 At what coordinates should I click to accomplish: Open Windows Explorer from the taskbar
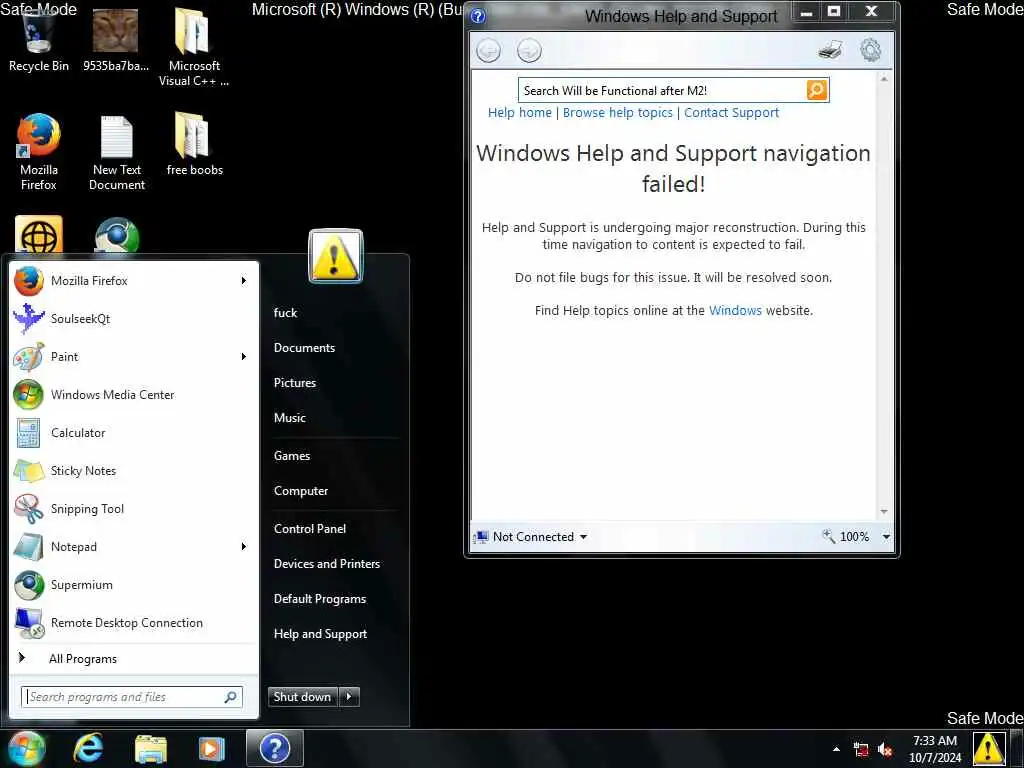click(x=151, y=748)
